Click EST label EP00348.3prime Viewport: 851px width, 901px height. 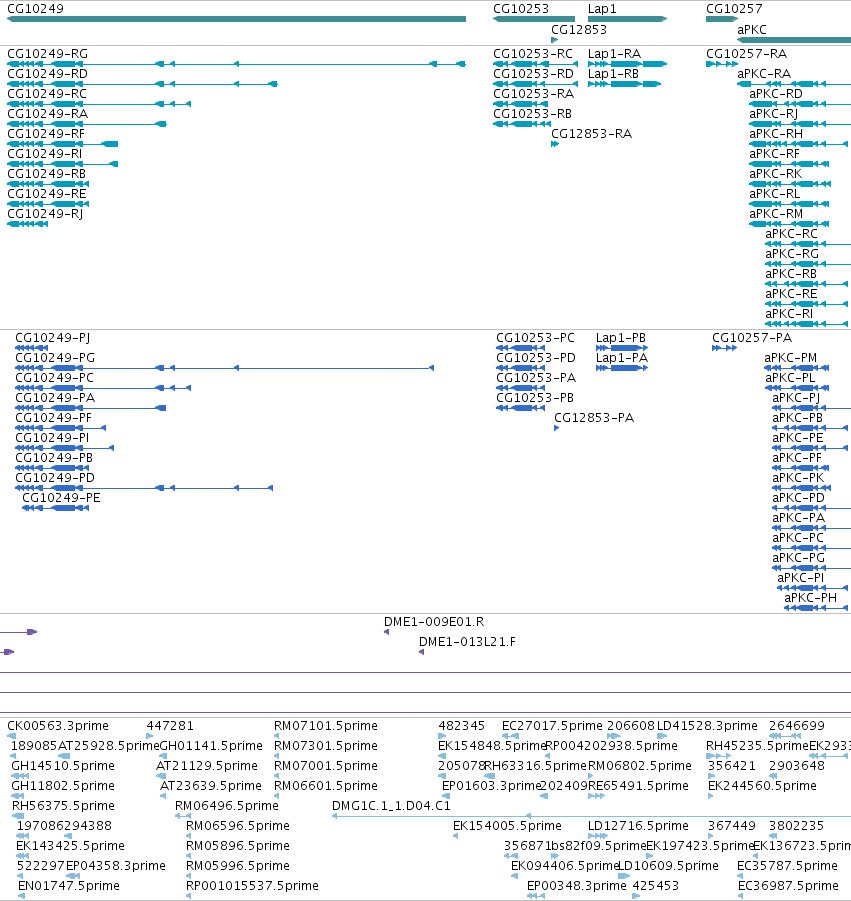click(576, 885)
